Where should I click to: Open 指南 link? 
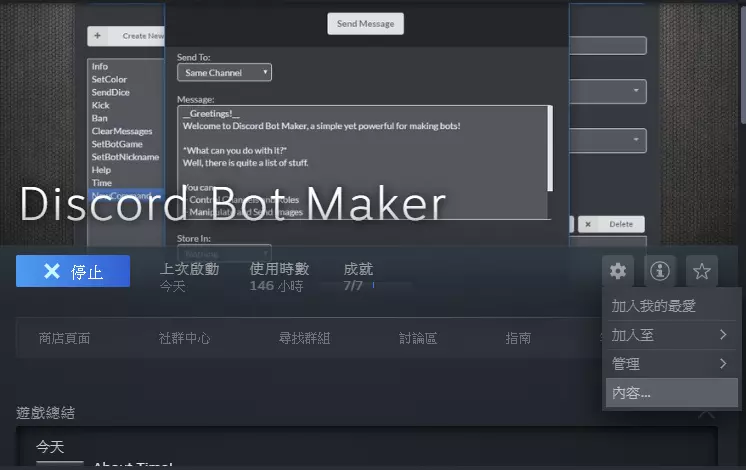(518, 338)
